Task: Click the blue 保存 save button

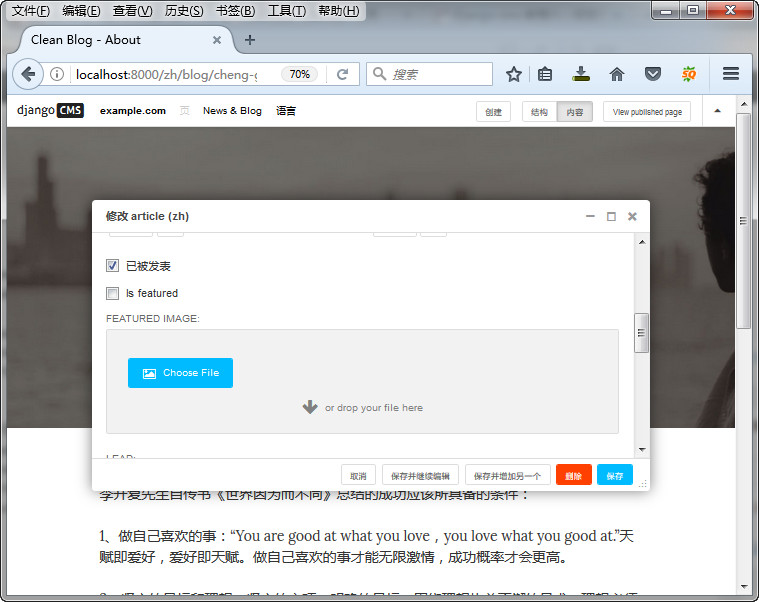Action: pos(615,475)
